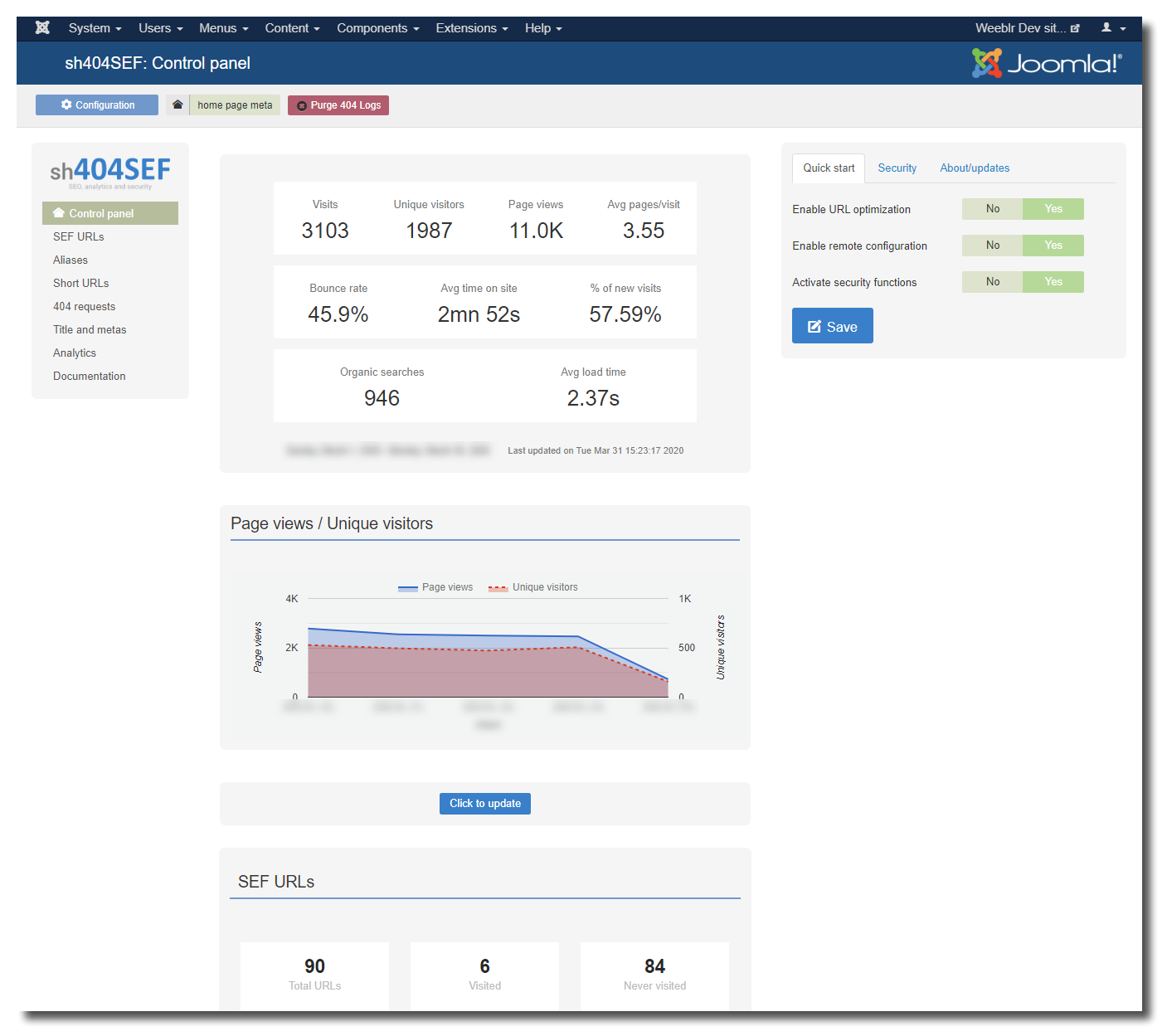Screen dimensions: 1167x1036
Task: Click the Visits value 3103
Action: coord(325,231)
